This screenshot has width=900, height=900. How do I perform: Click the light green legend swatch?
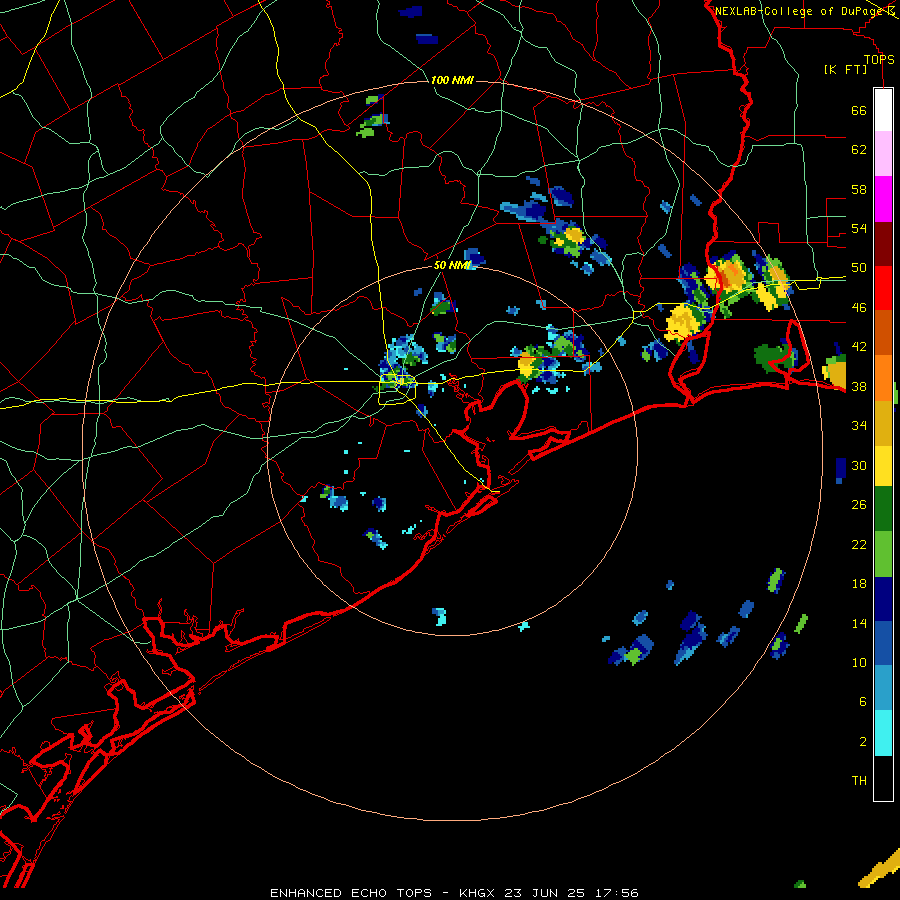[x=883, y=554]
